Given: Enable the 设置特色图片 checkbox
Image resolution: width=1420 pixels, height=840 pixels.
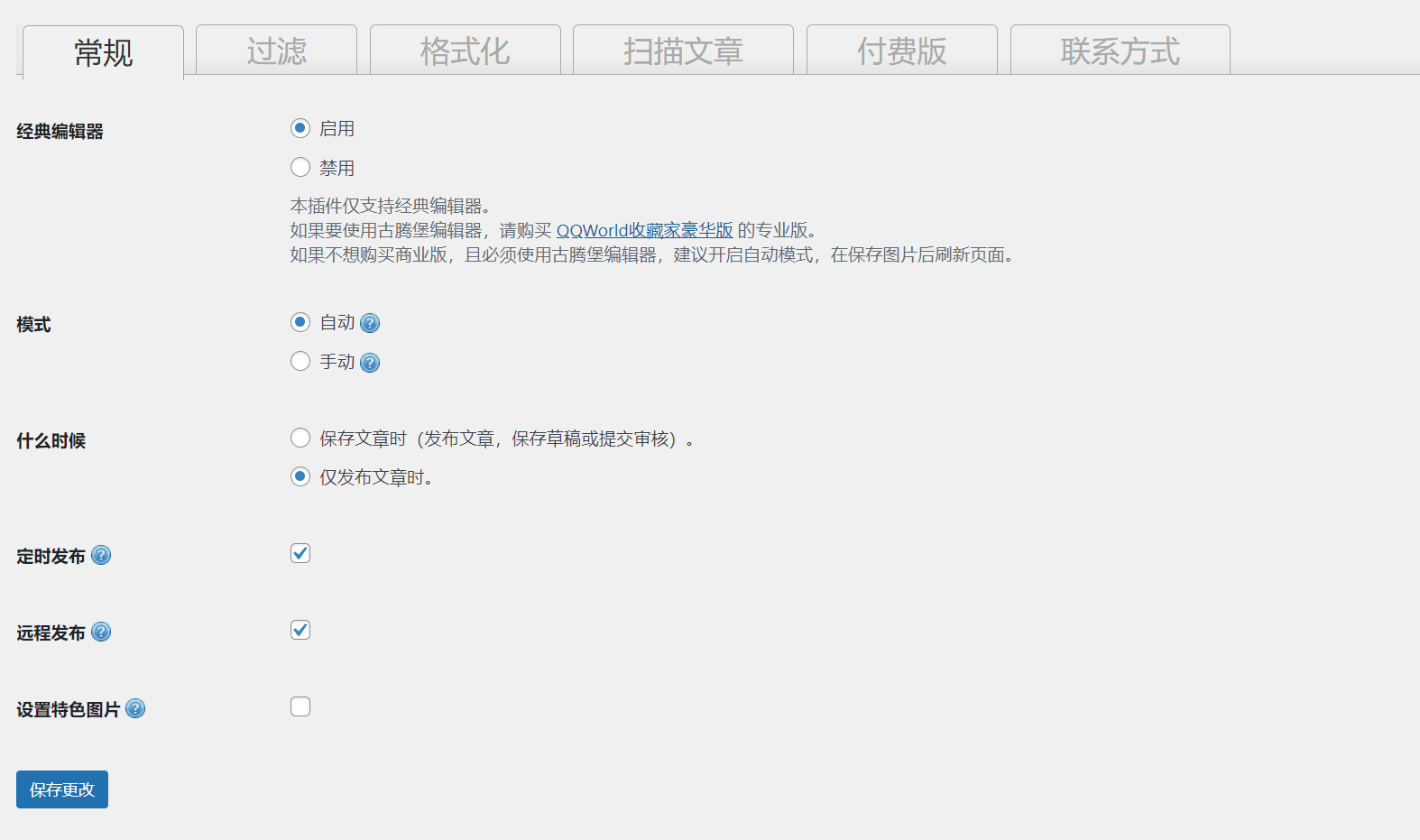Looking at the screenshot, I should 300,706.
